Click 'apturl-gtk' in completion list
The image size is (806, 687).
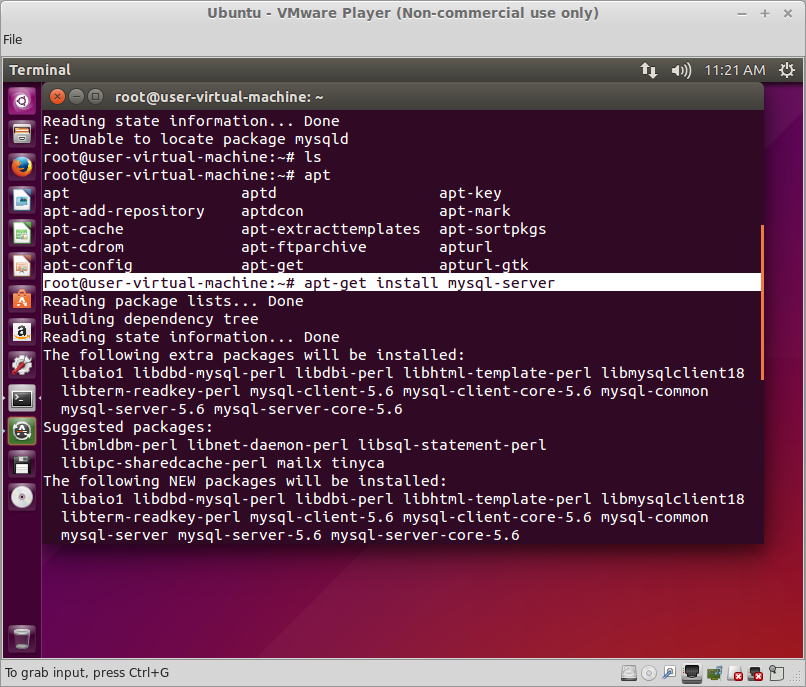point(484,265)
